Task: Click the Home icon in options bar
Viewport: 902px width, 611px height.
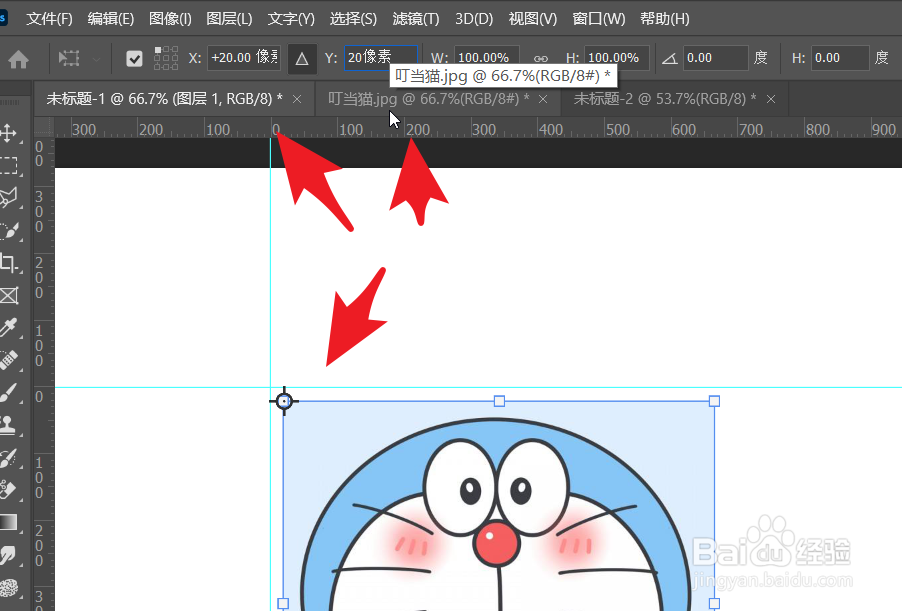Action: [18, 59]
